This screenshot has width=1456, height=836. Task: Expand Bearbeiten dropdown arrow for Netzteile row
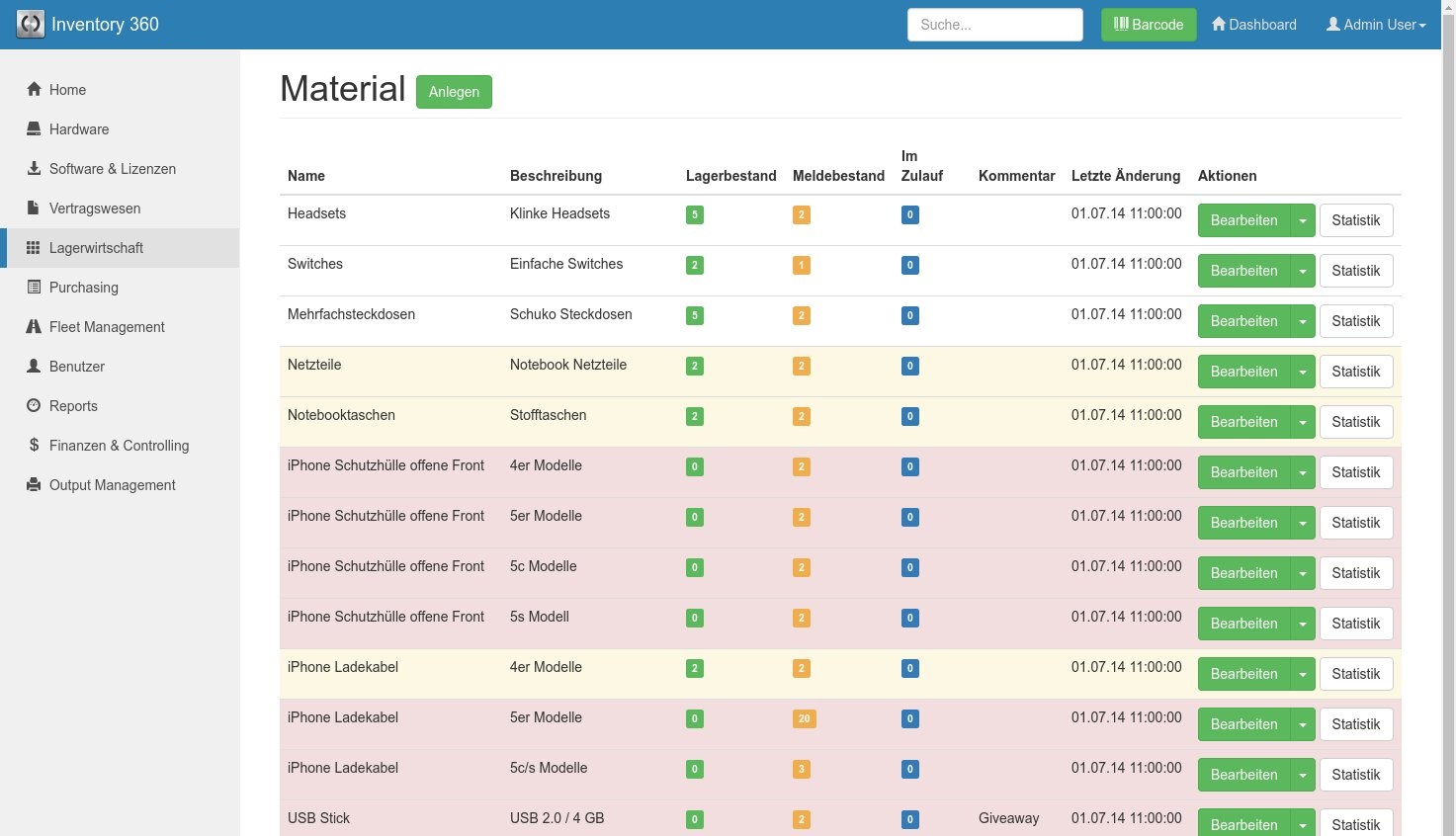coord(1303,372)
